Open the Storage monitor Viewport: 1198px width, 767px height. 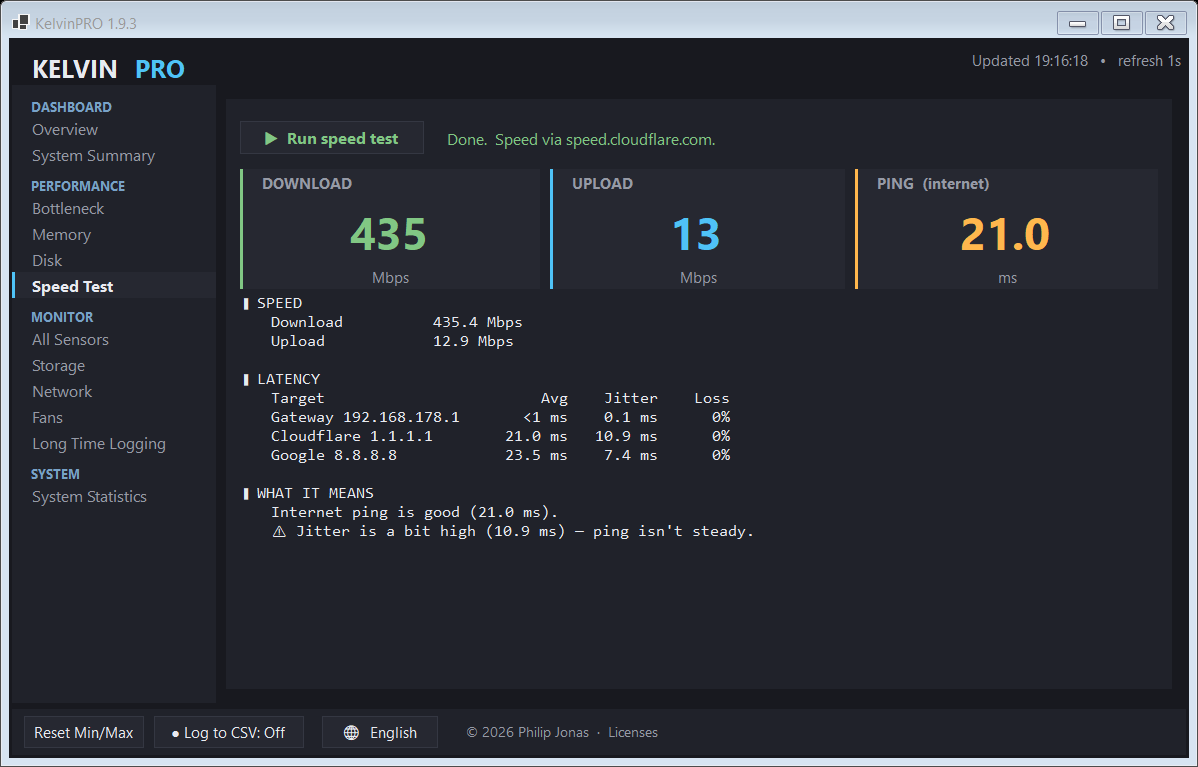pyautogui.click(x=58, y=366)
